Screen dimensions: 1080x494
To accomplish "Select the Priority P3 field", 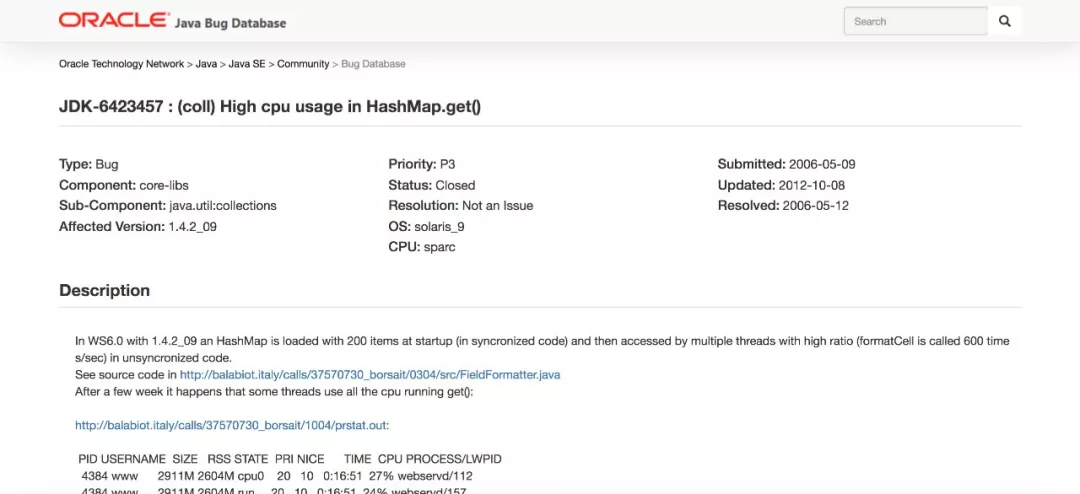I will point(422,165).
